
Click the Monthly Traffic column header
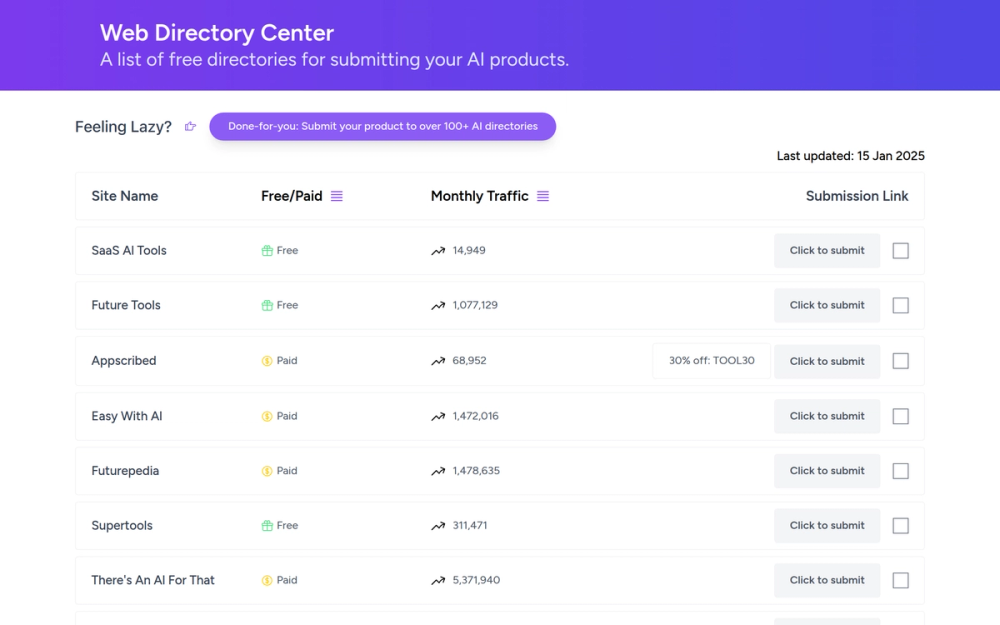[x=480, y=196]
